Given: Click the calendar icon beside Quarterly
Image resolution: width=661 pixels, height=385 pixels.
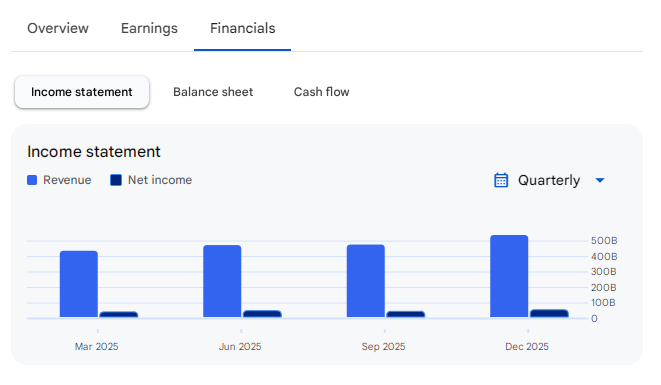Looking at the screenshot, I should click(501, 180).
